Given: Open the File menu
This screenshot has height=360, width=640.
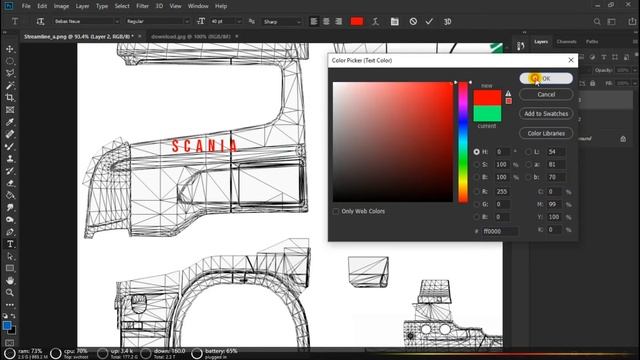Looking at the screenshot, I should tap(26, 6).
